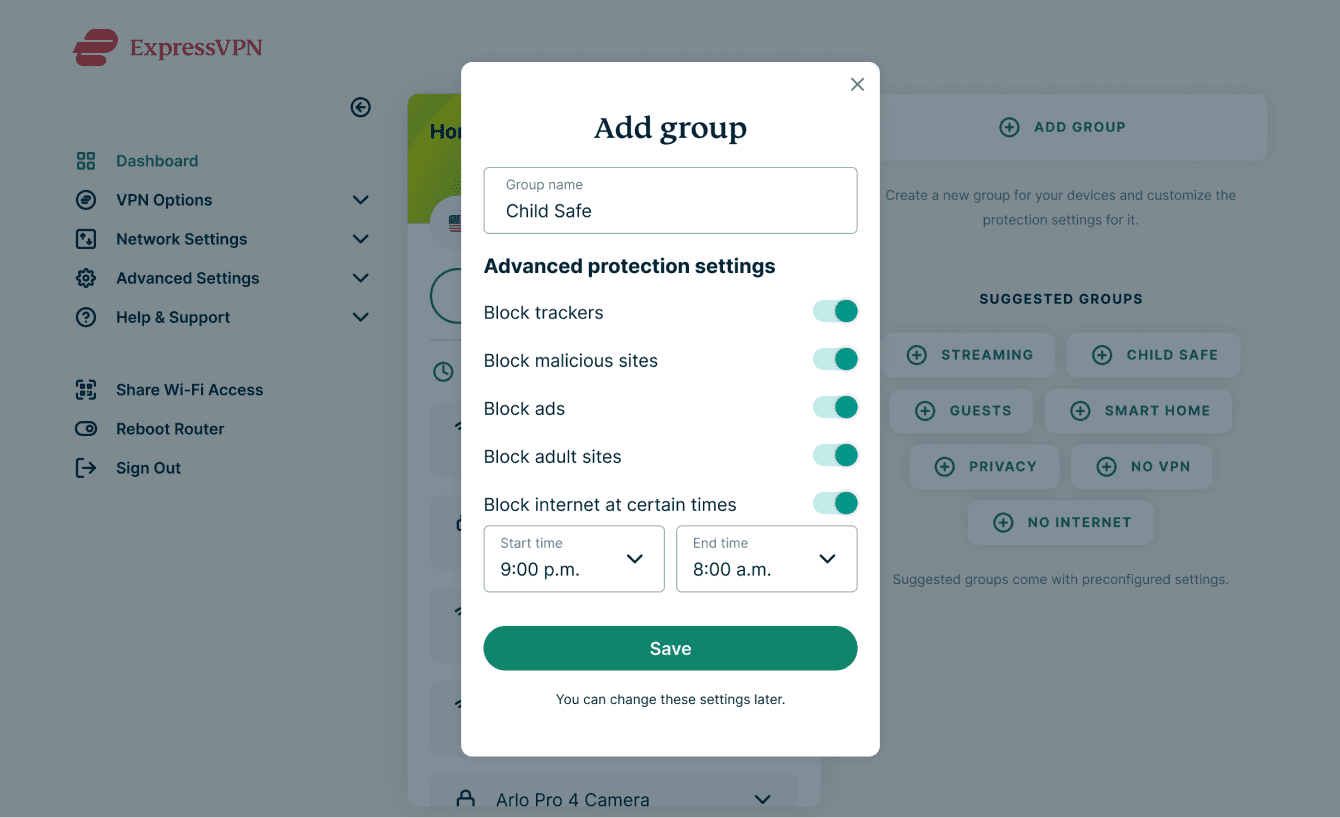
Task: Click the Reboot Router icon
Action: (x=86, y=428)
